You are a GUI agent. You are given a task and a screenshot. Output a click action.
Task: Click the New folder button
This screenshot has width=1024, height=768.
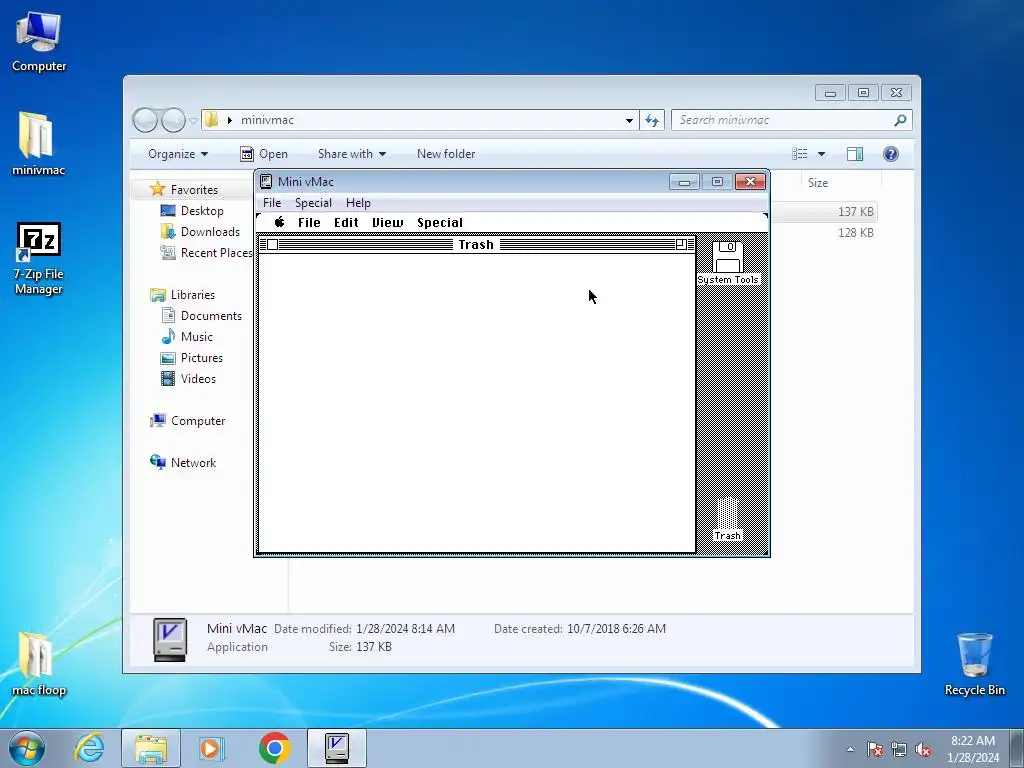coord(446,154)
